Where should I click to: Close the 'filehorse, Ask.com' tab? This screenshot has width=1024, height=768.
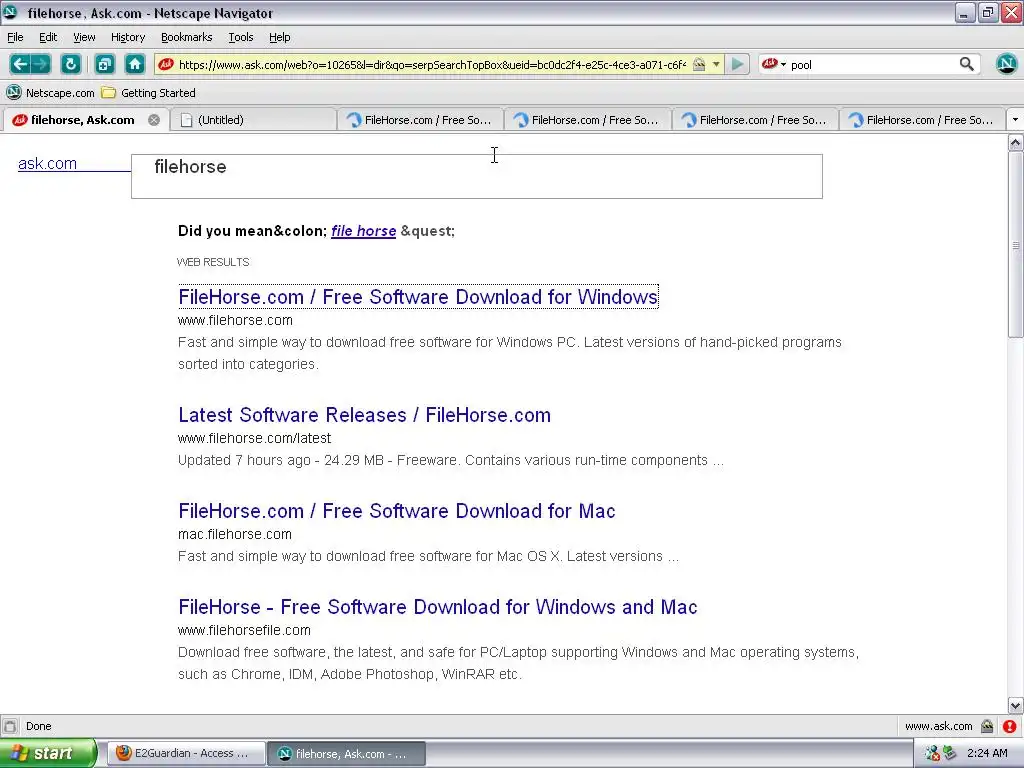(153, 120)
